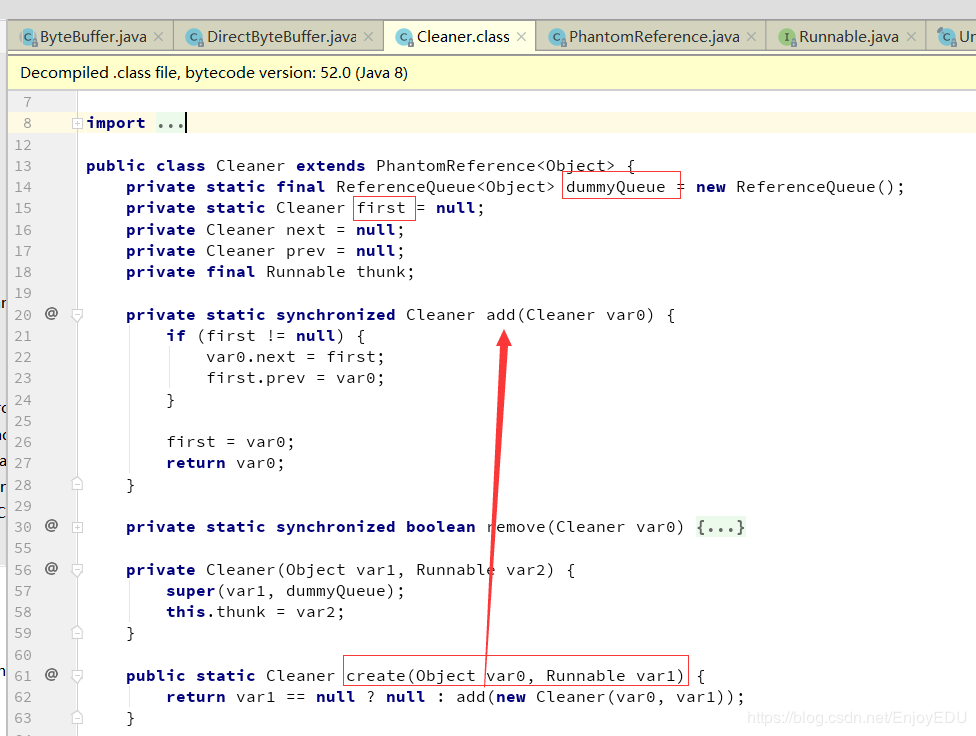Click the Runnable.java interface icon
Viewport: 976px width, 736px height.
click(787, 37)
